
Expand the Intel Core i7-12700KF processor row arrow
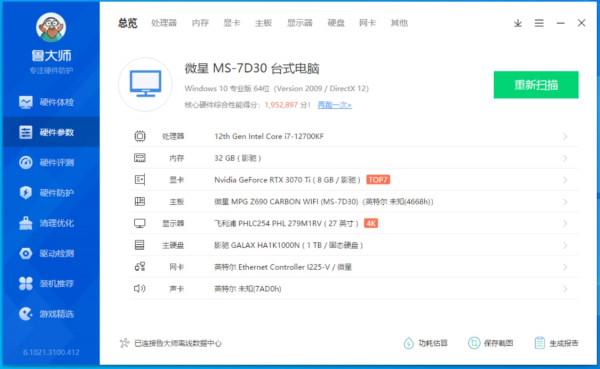coord(565,136)
